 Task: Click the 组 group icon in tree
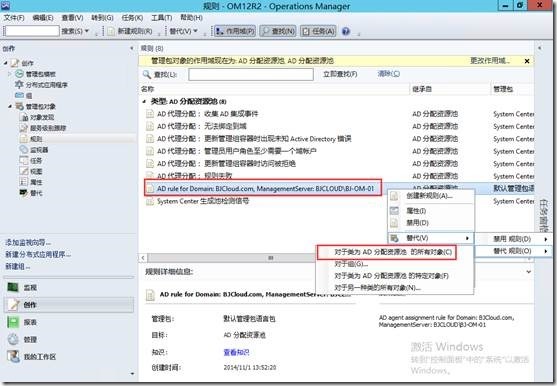tap(19, 95)
